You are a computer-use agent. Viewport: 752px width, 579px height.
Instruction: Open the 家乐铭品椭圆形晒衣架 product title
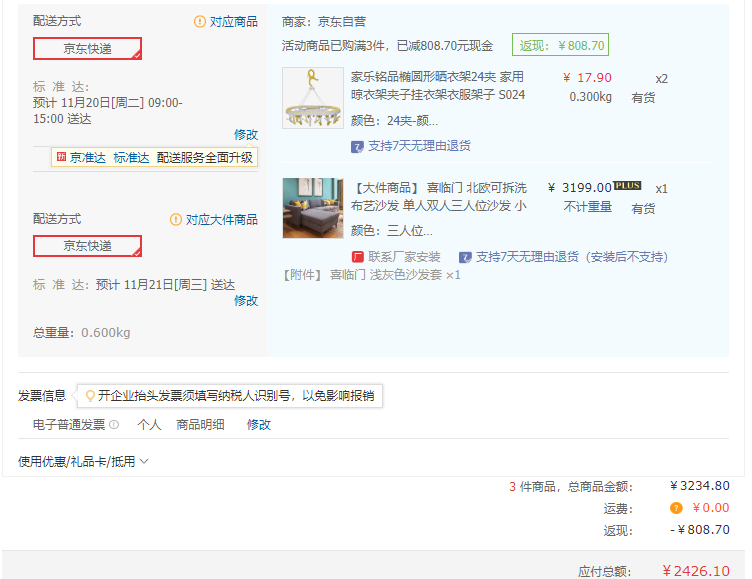[438, 85]
